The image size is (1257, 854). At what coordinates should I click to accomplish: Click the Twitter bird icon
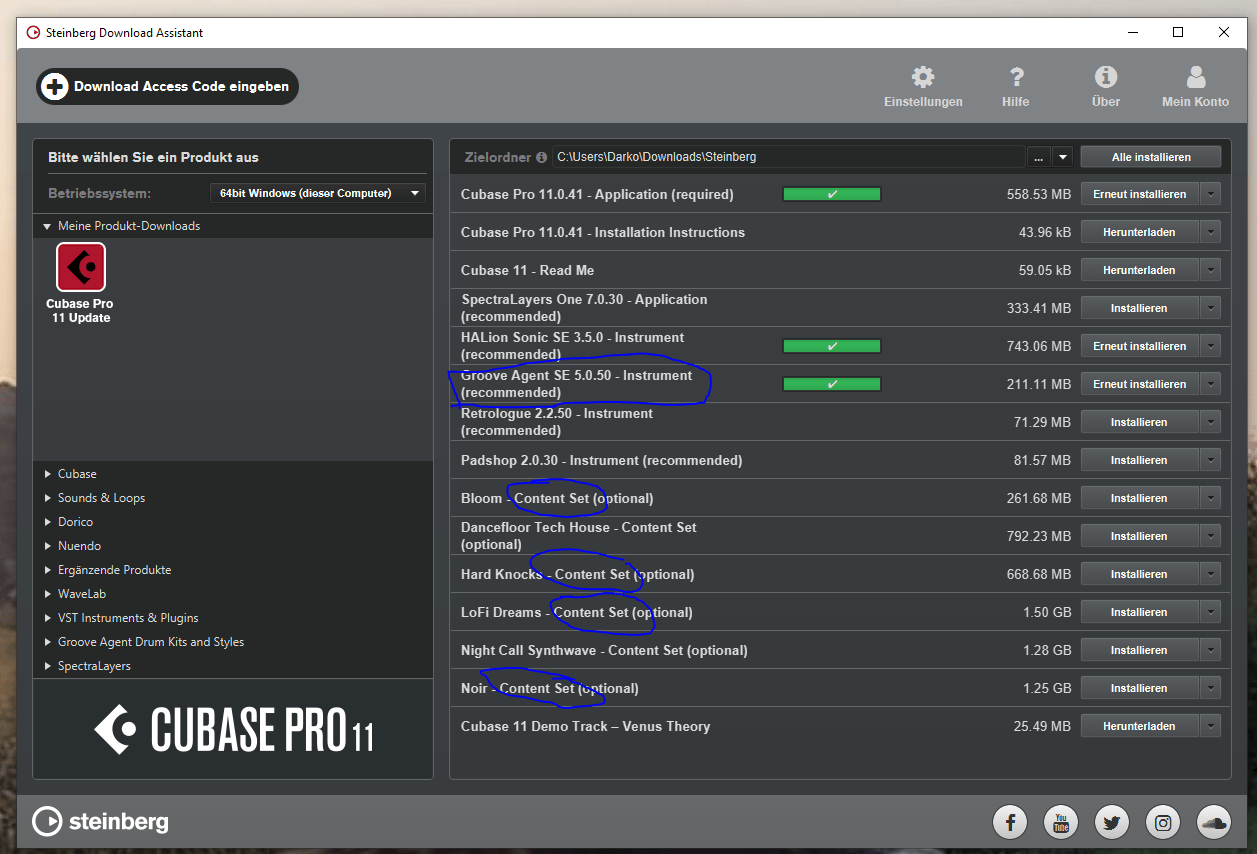pyautogui.click(x=1111, y=821)
